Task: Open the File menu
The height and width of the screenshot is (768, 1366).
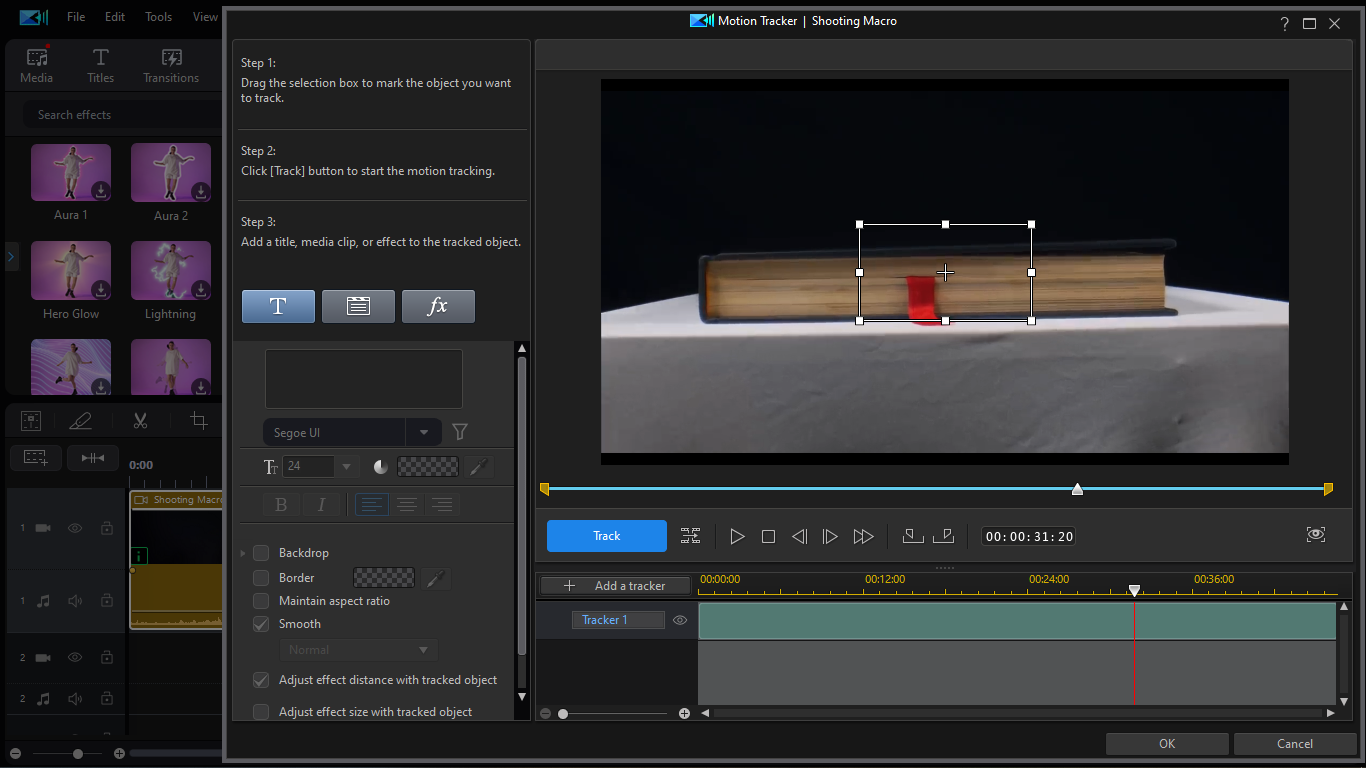Action: pos(76,17)
